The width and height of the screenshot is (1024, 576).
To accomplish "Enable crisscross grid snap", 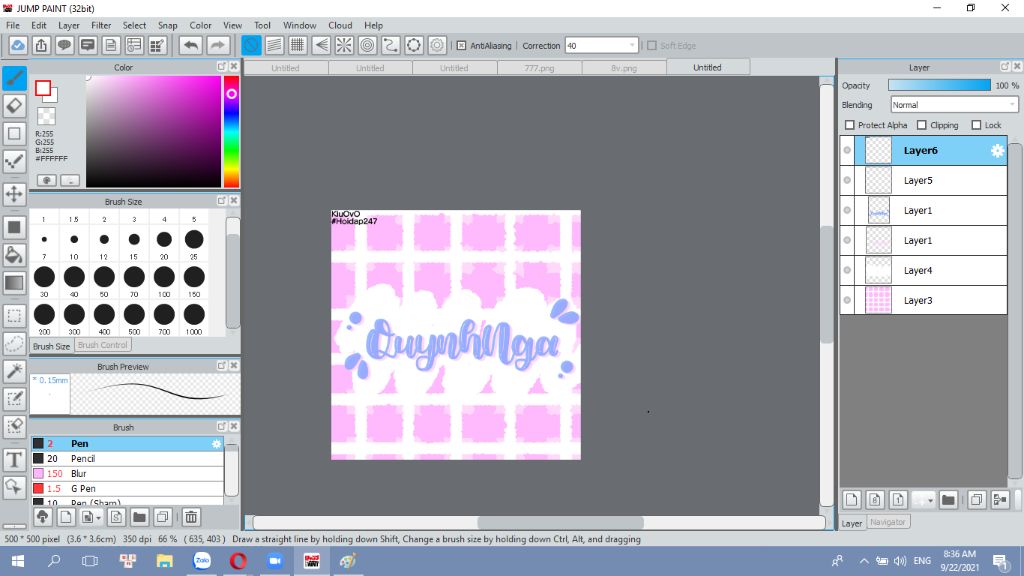I will coord(297,45).
